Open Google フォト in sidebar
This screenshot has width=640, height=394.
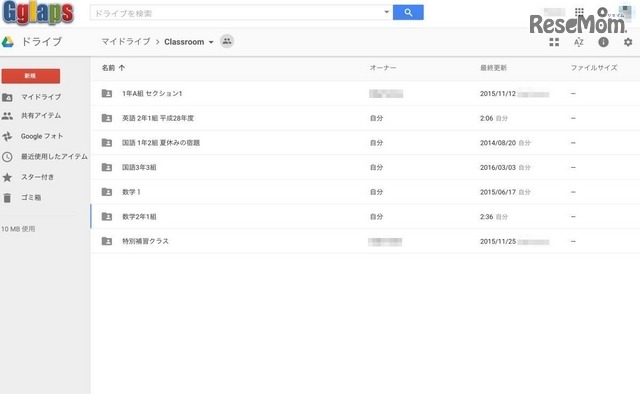pyautogui.click(x=42, y=136)
